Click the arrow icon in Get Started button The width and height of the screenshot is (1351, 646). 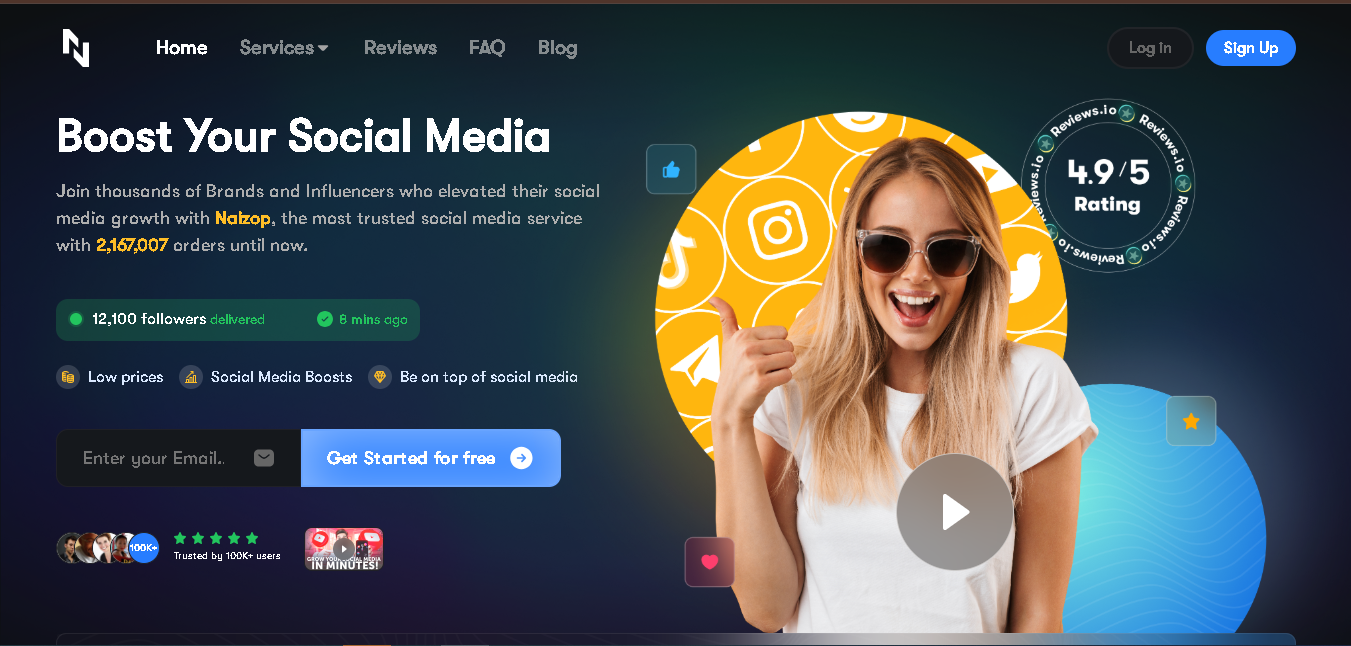coord(521,458)
